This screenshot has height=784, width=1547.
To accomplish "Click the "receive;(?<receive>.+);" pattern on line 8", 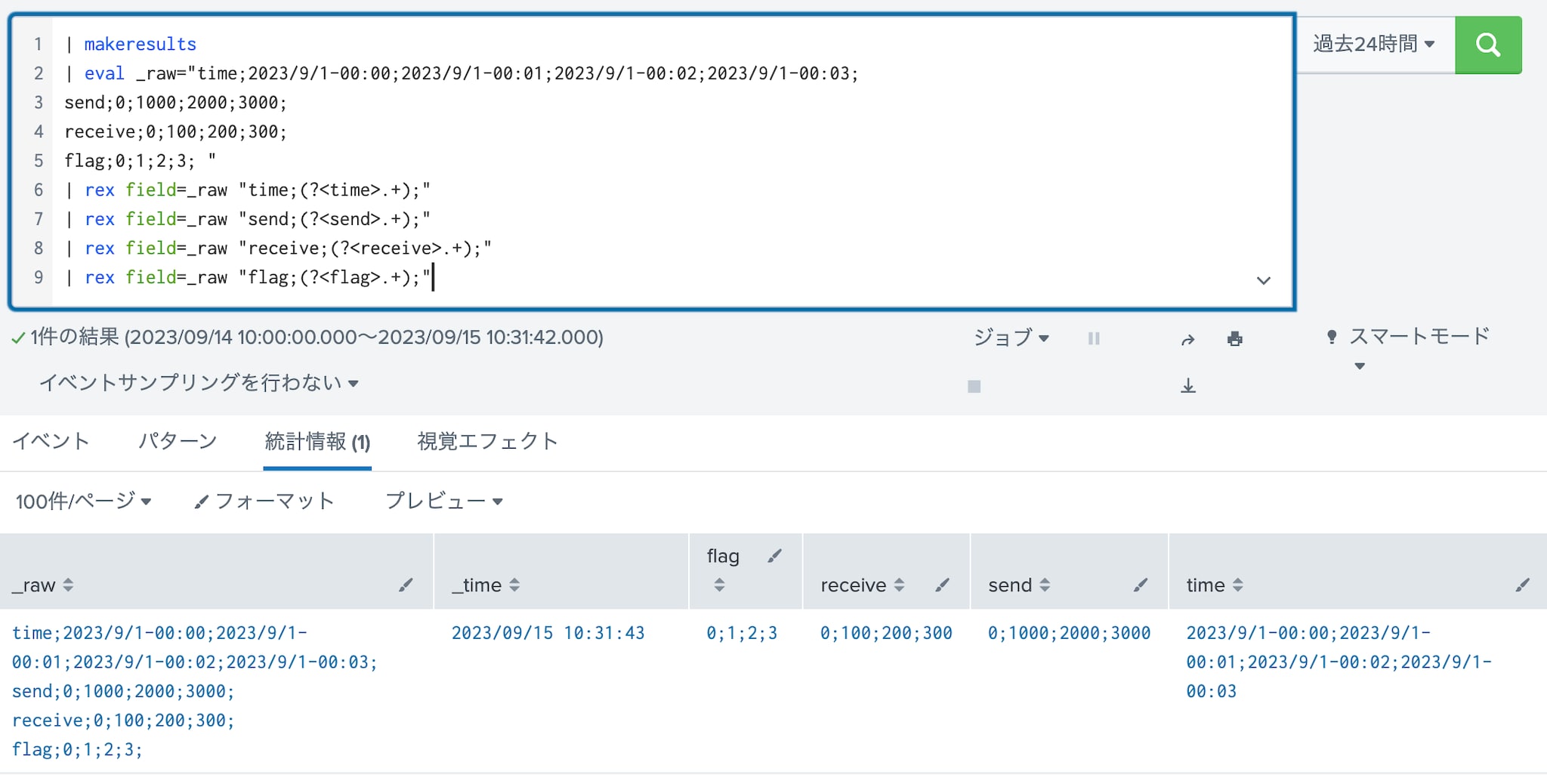I will 365,248.
